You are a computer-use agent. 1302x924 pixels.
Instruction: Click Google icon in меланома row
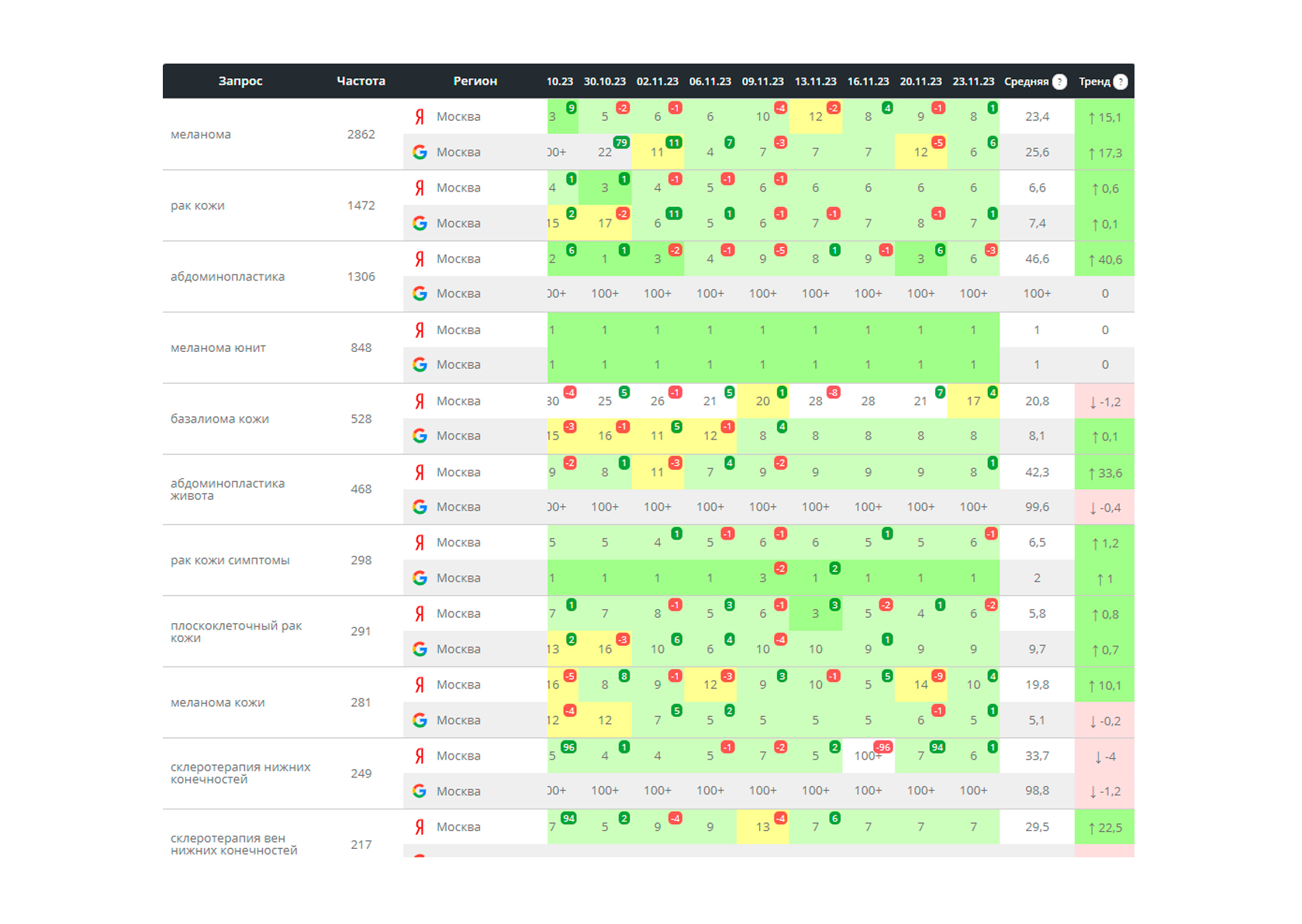tap(420, 152)
